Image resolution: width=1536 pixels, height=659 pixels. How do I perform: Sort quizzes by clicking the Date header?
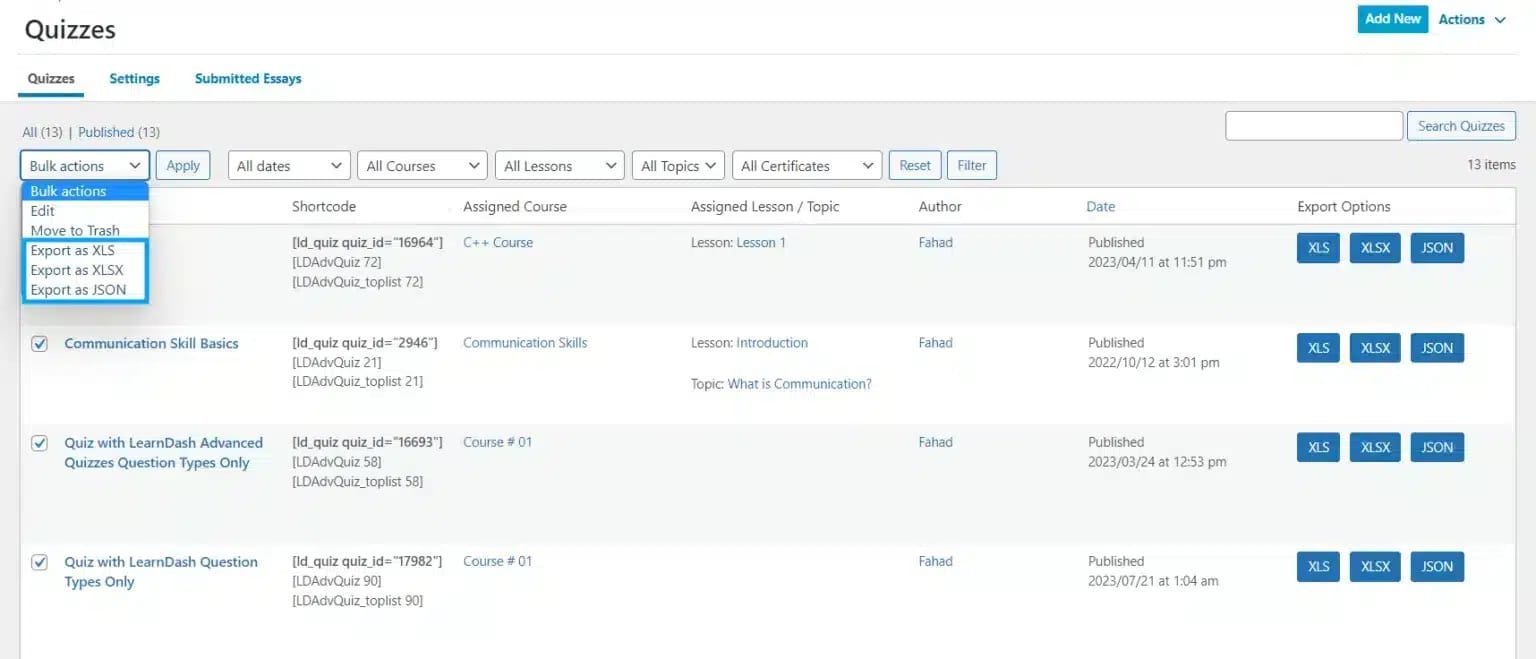point(1100,206)
